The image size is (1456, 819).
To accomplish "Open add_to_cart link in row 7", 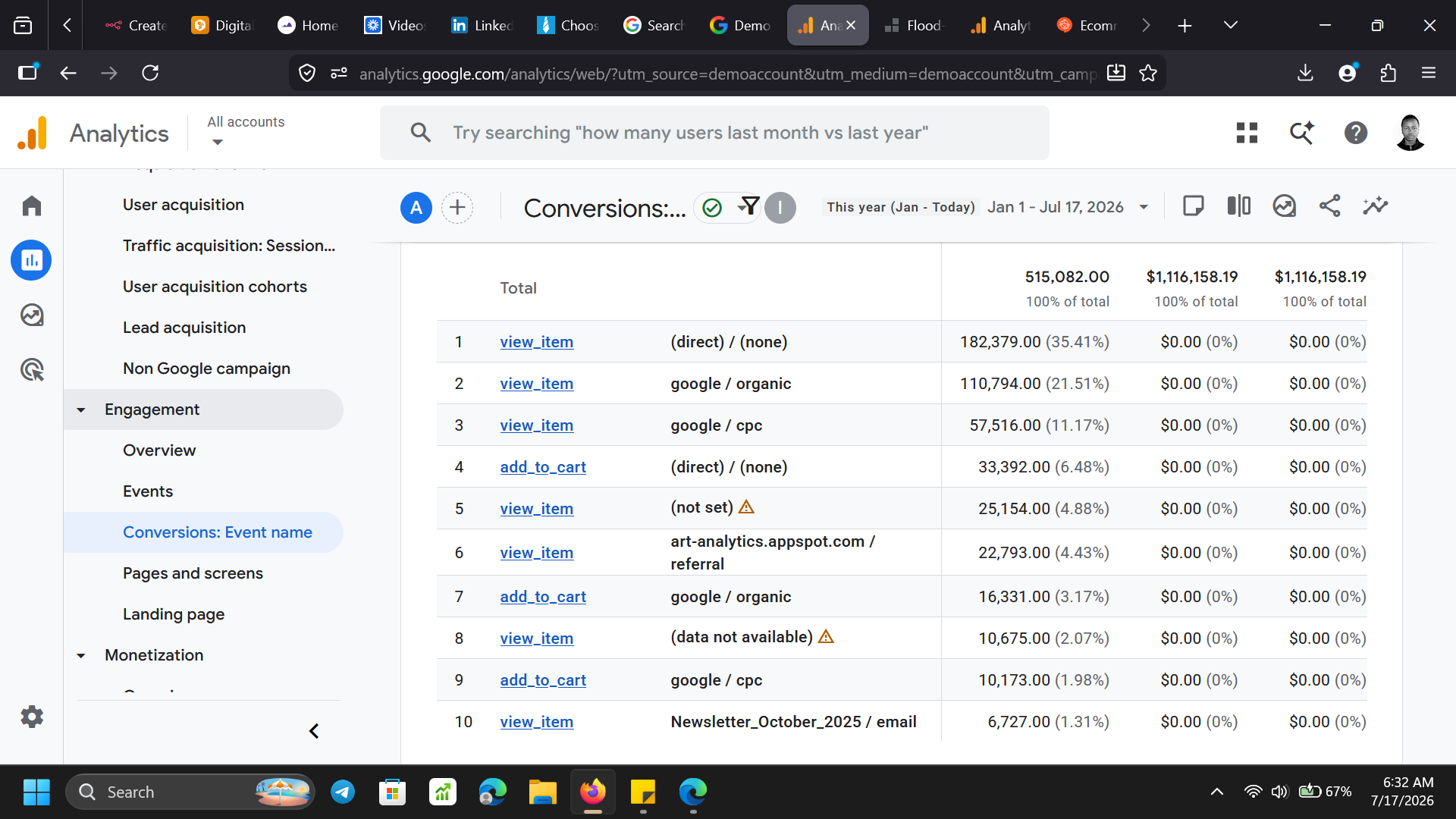I will (x=543, y=597).
